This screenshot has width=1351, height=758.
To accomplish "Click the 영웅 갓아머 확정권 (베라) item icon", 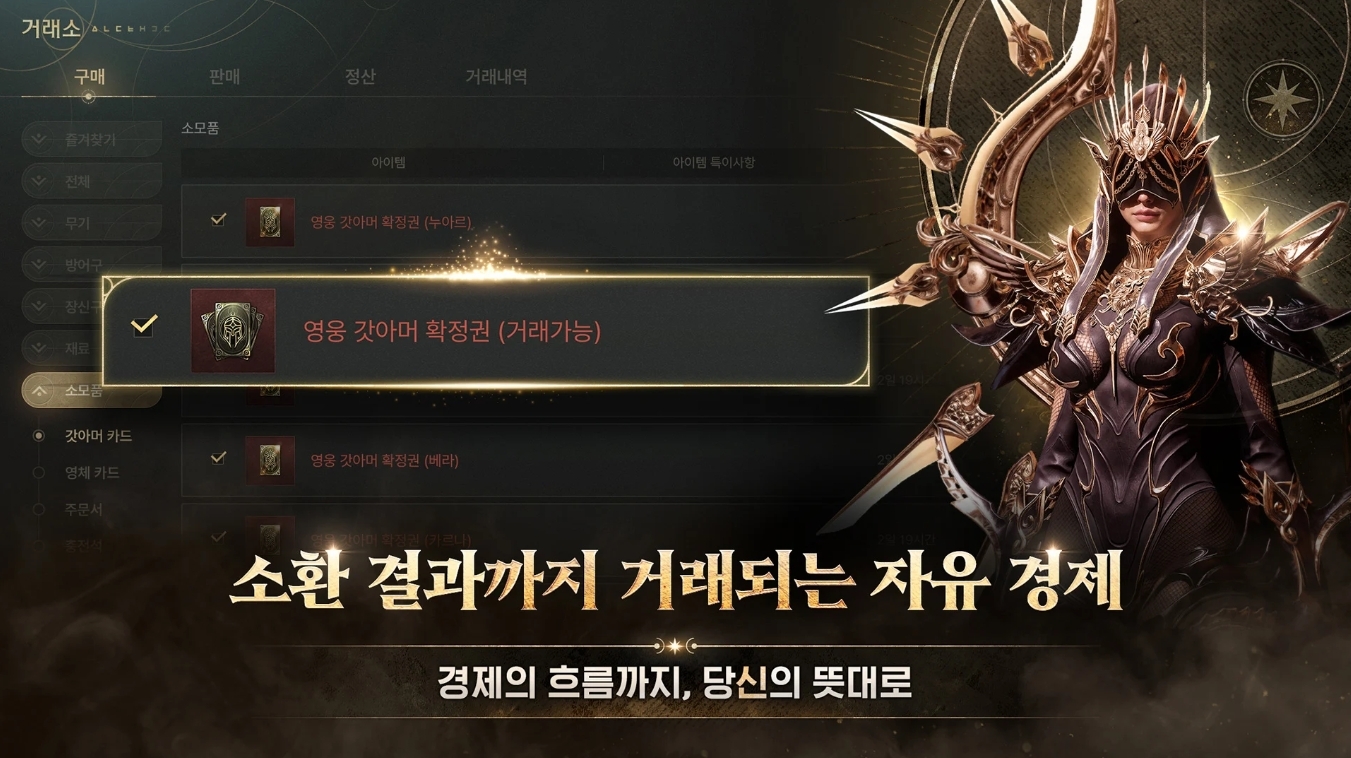I will coord(270,460).
